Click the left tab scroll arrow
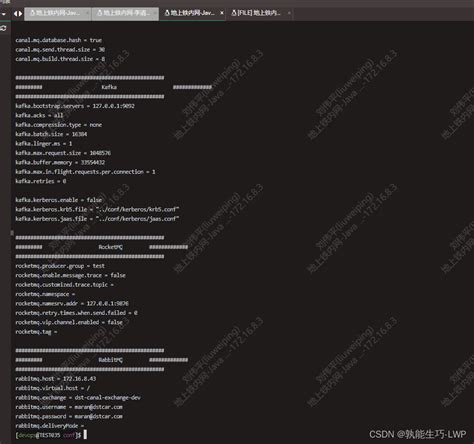 15,13
